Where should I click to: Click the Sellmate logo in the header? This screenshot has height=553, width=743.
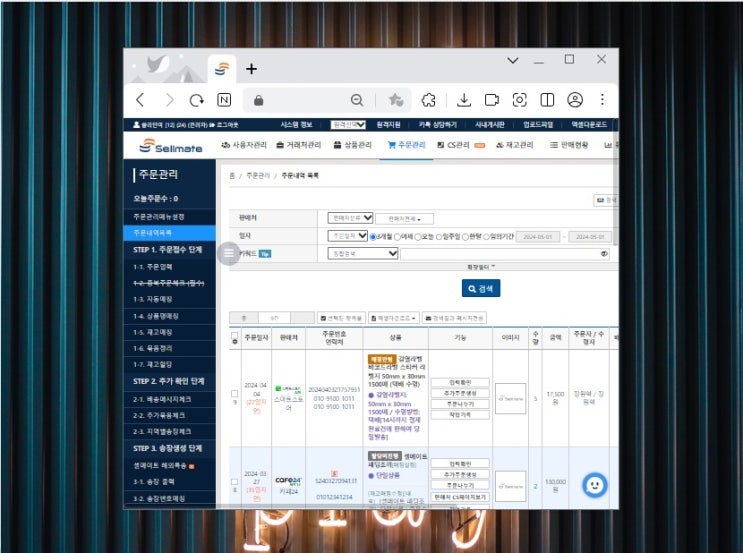[x=171, y=145]
